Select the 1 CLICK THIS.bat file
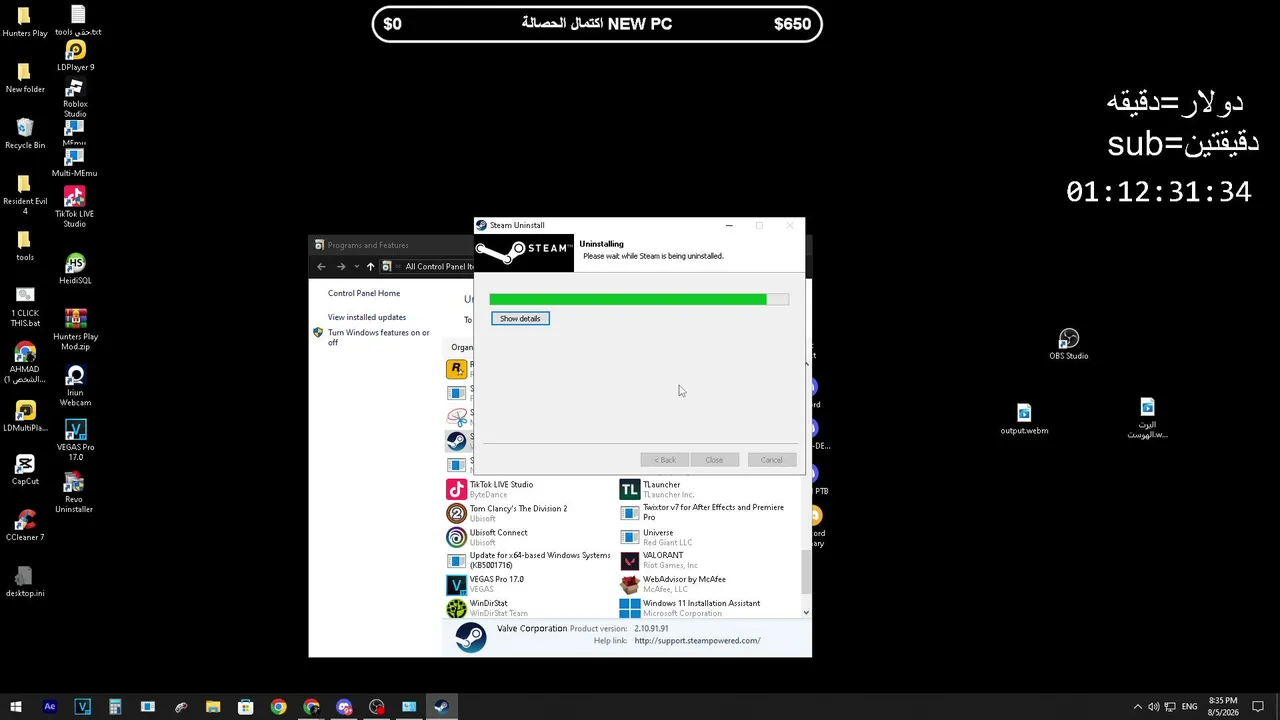Viewport: 1280px width, 720px height. pos(25,307)
